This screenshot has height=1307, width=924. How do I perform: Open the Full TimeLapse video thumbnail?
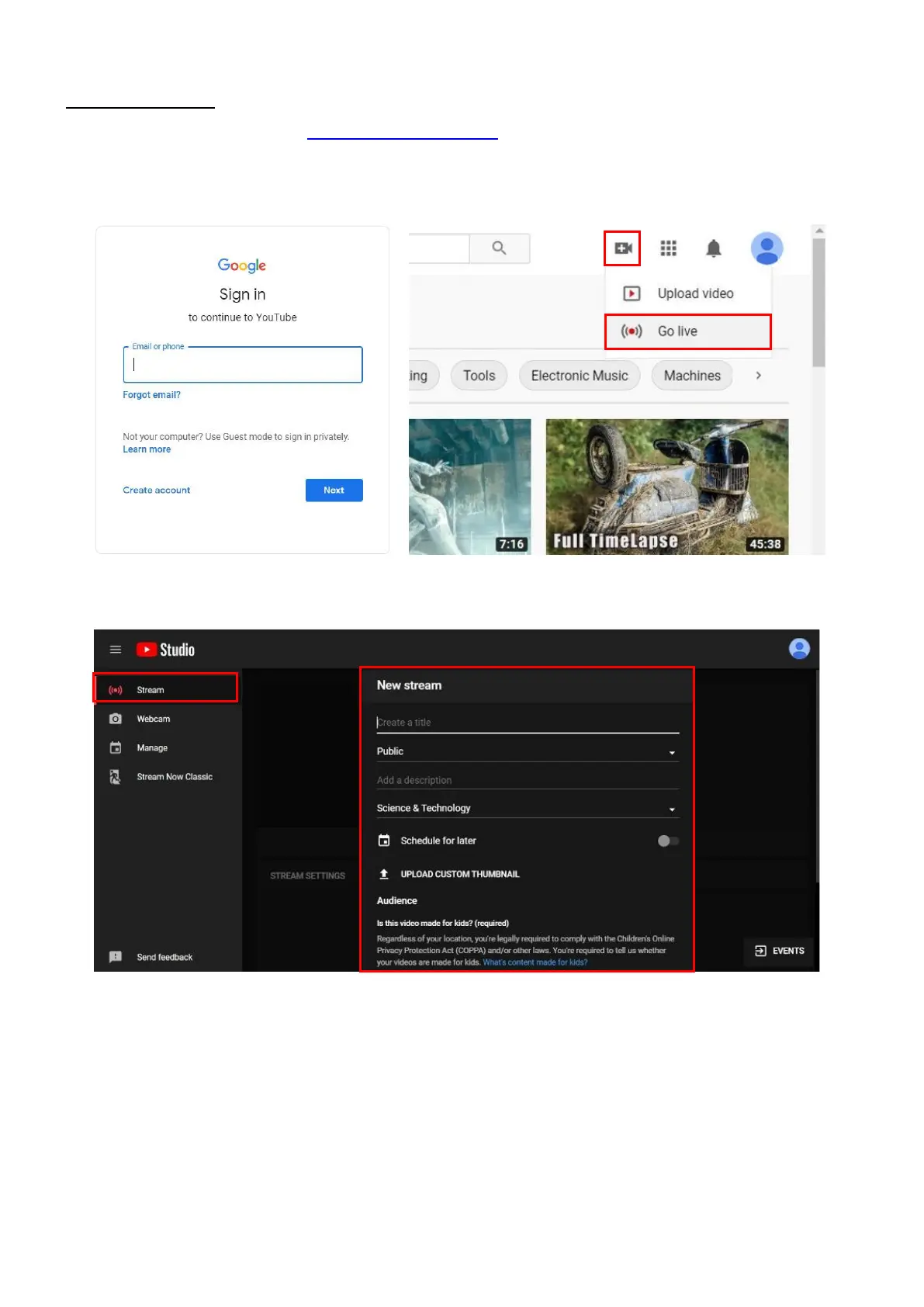click(x=666, y=486)
